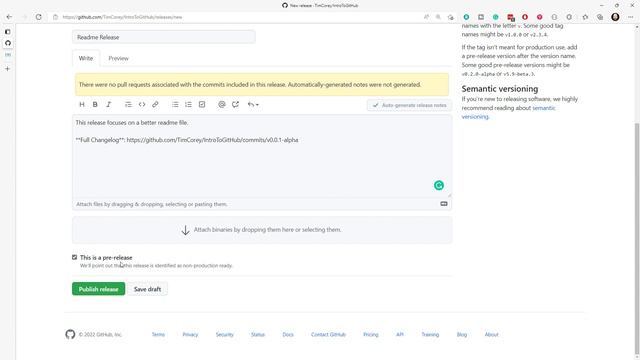Click the Readme Release title field
Viewport: 640px width, 360px height.
pos(164,37)
